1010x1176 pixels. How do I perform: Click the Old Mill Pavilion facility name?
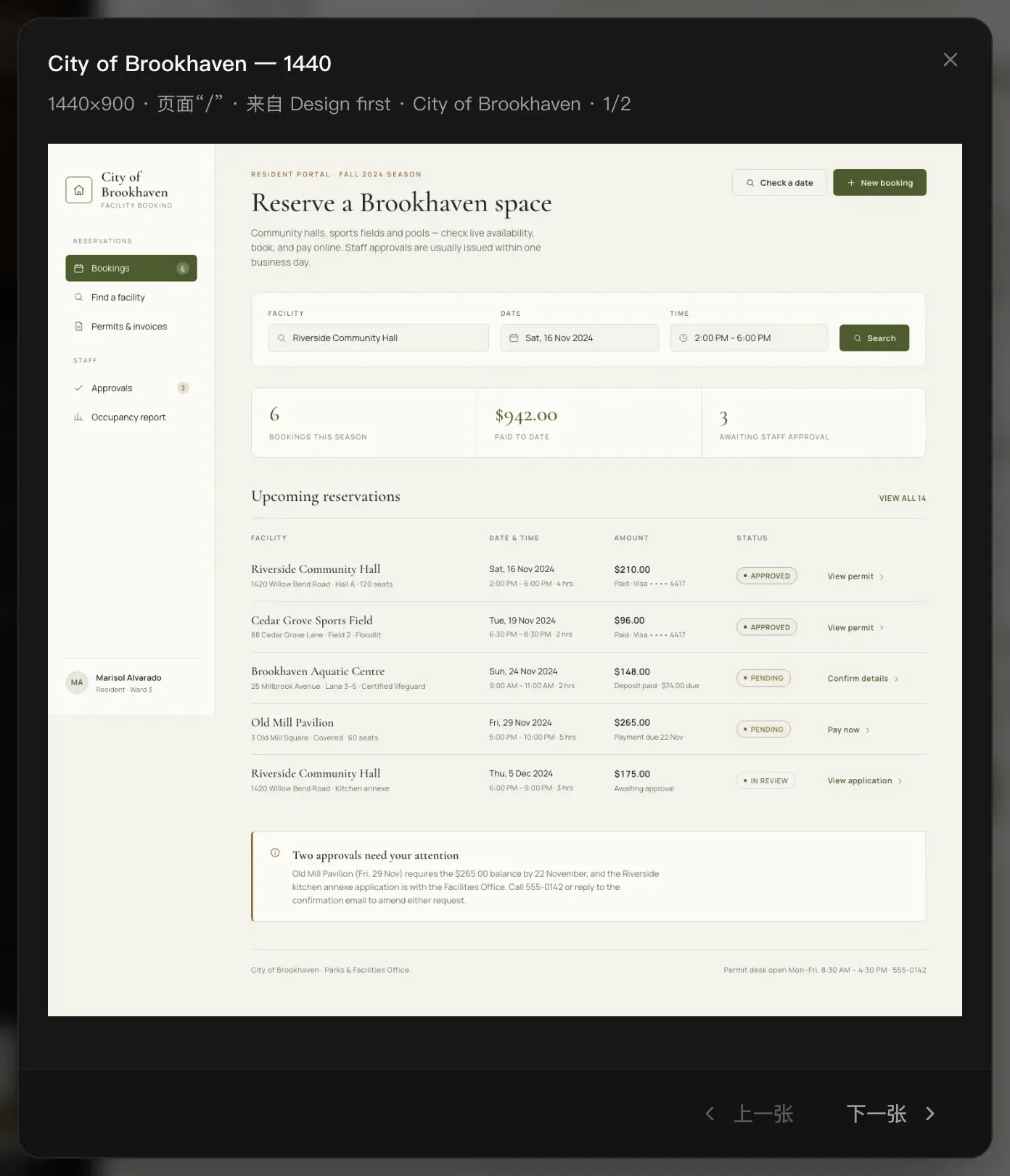(292, 723)
